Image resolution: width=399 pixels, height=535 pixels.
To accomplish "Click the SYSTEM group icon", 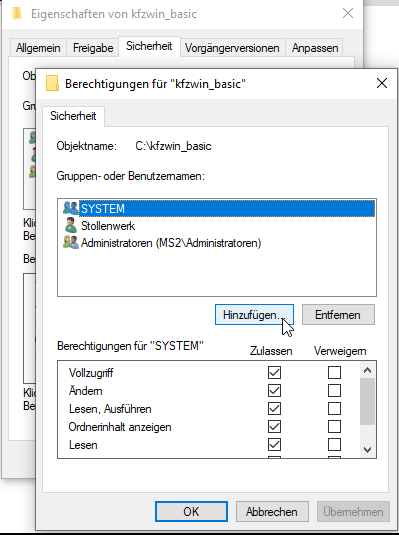I will click(71, 208).
